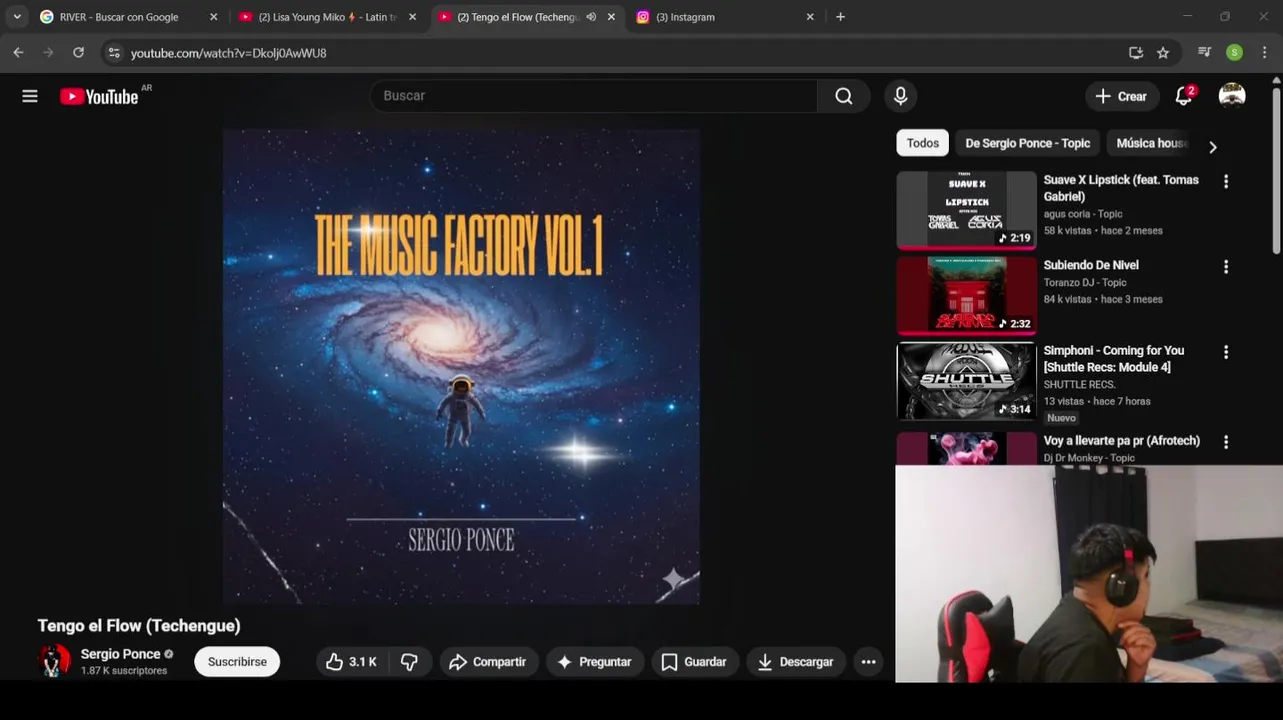Open a new browser tab

840,17
